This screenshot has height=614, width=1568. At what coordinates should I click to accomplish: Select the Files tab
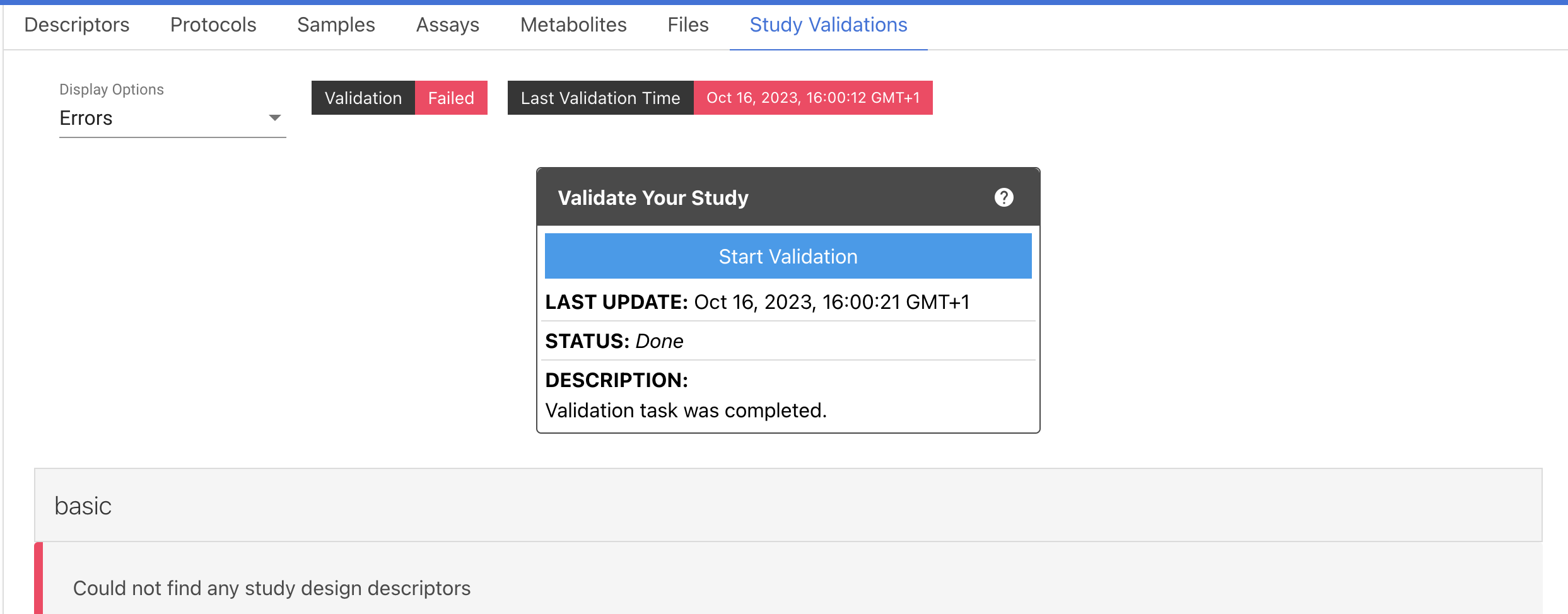688,25
